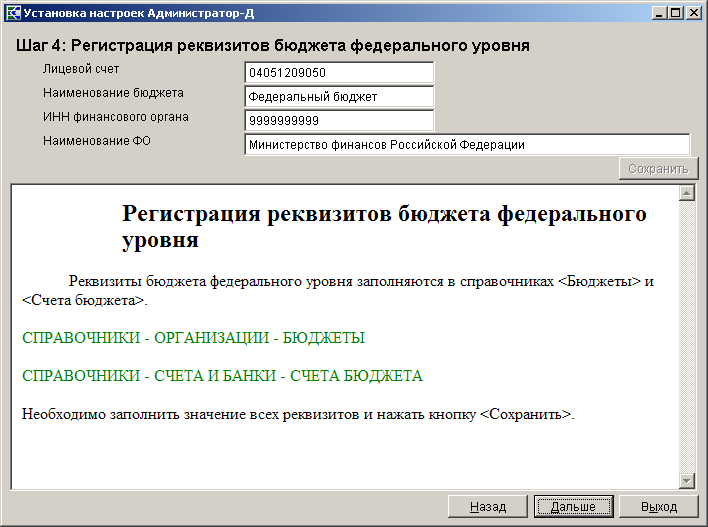This screenshot has height=527, width=708.
Task: Click the scroll up arrow in help panel
Action: pyautogui.click(x=686, y=193)
